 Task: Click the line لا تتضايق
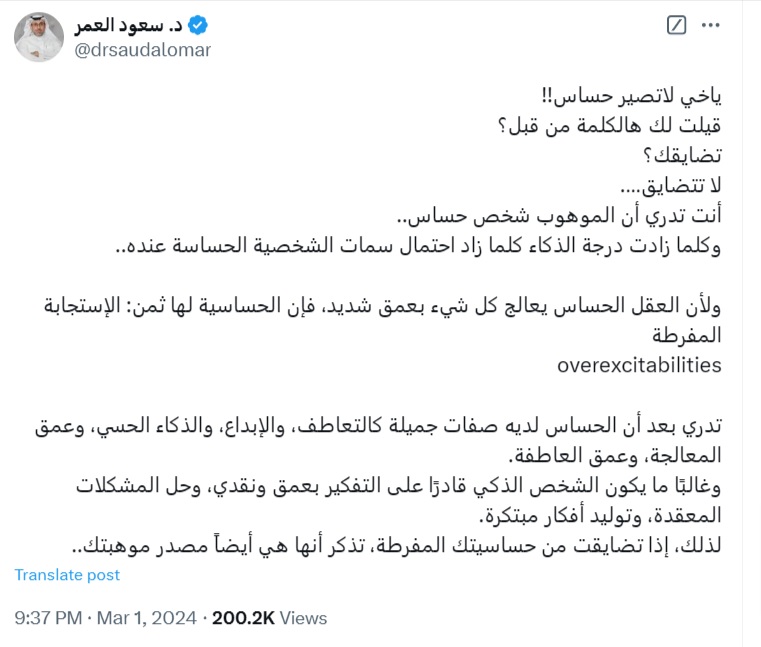click(671, 185)
